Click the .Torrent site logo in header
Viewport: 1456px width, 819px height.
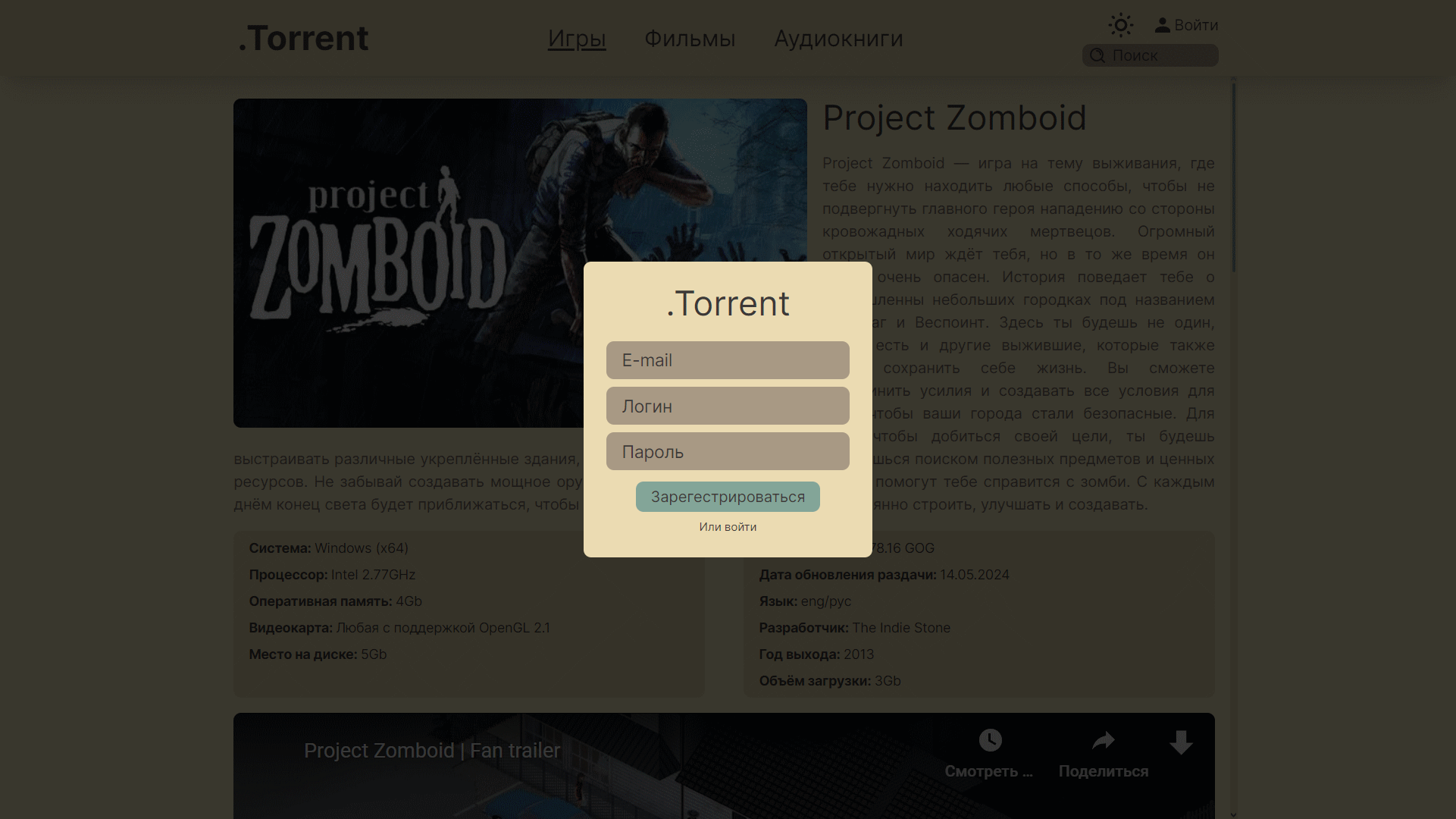point(303,39)
